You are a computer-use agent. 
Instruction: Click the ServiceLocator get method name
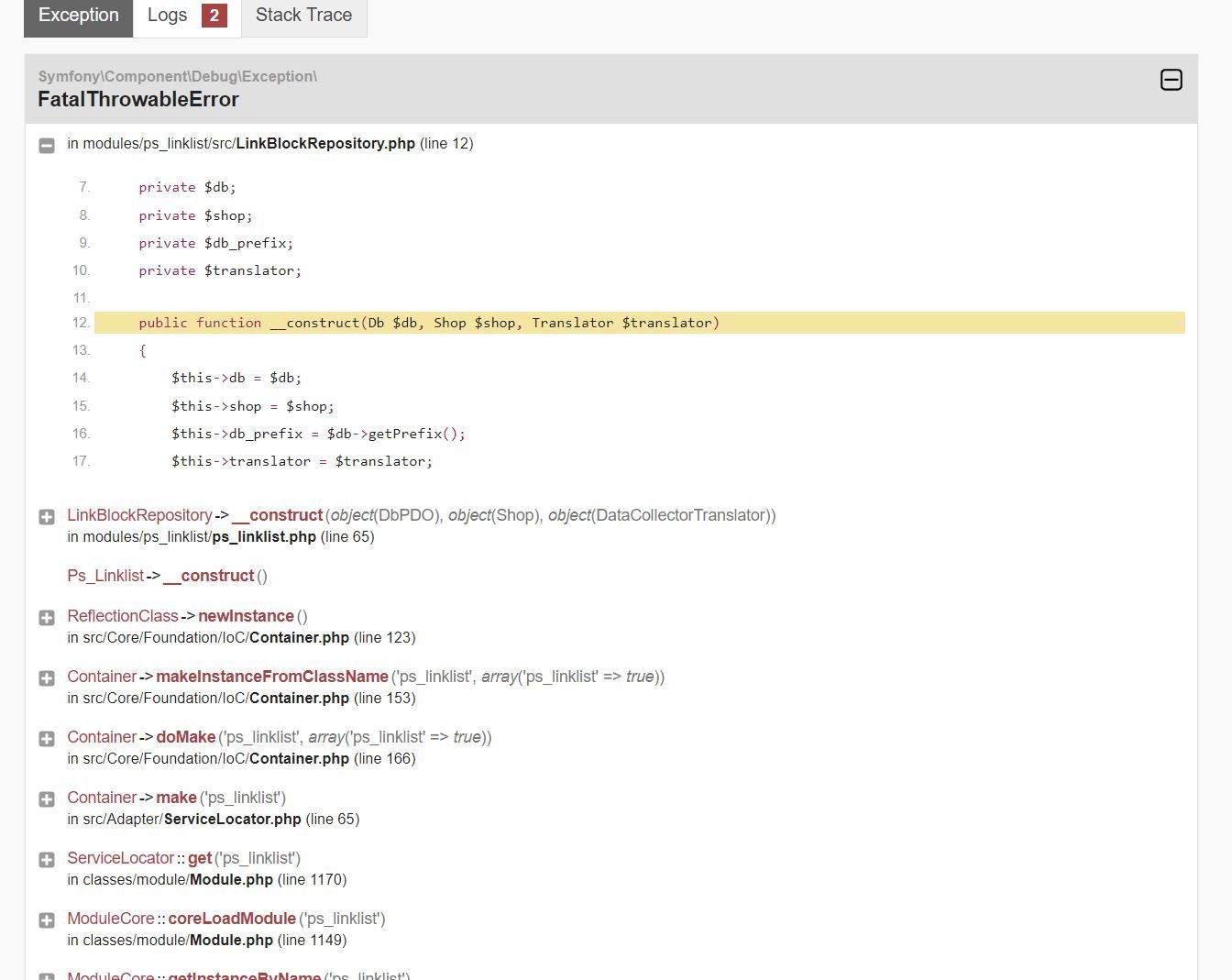click(200, 858)
